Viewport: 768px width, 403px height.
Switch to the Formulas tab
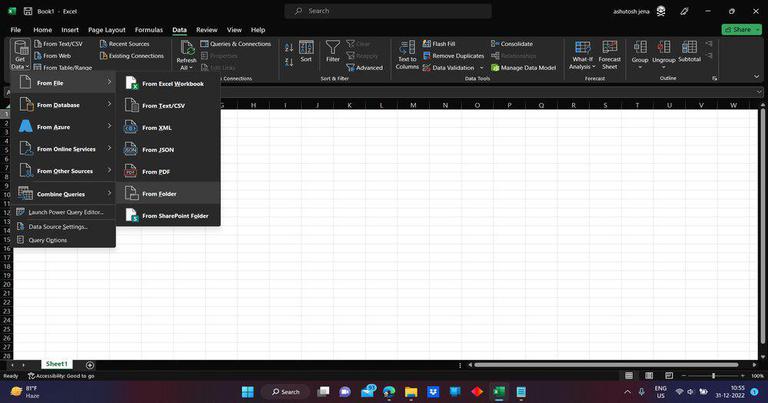pyautogui.click(x=149, y=30)
